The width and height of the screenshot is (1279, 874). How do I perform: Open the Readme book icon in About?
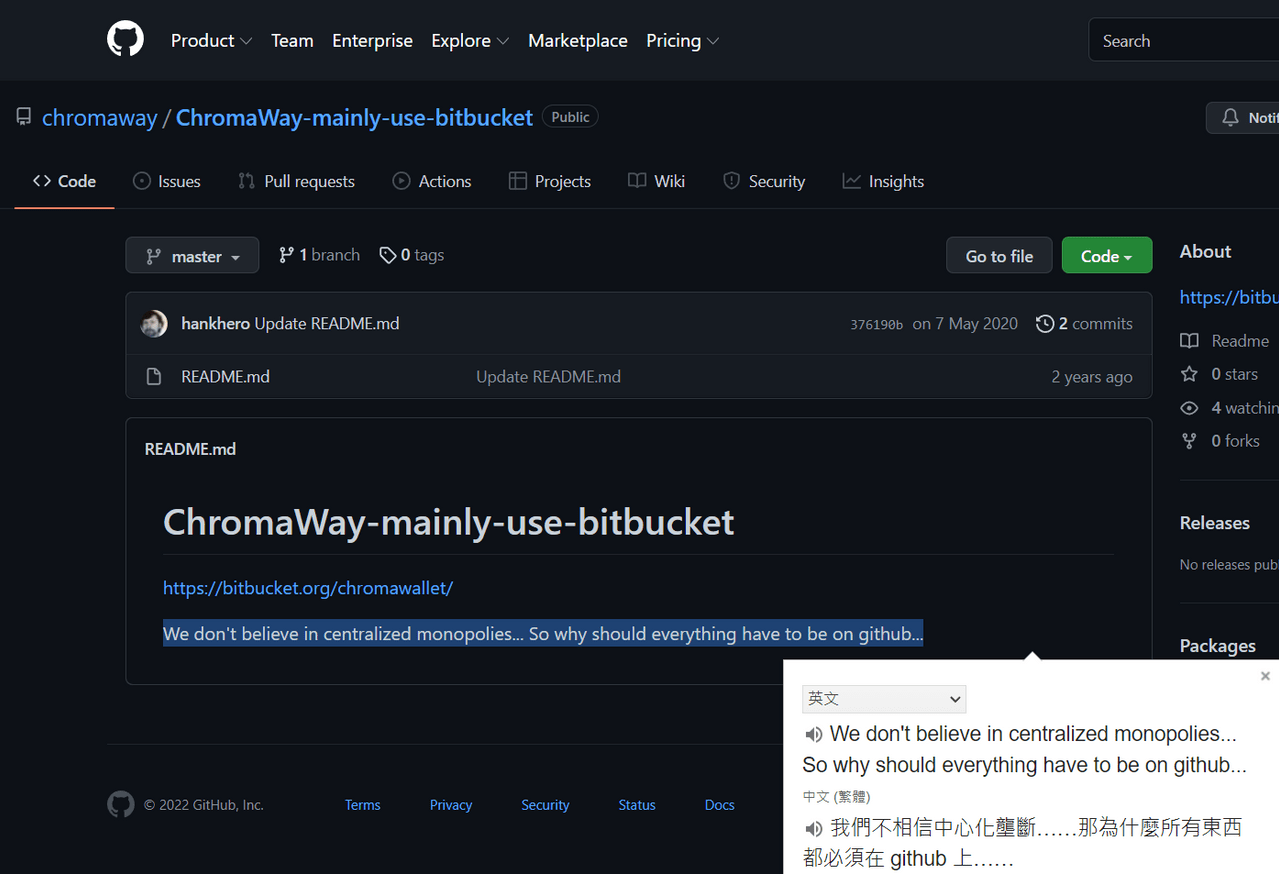coord(1189,341)
